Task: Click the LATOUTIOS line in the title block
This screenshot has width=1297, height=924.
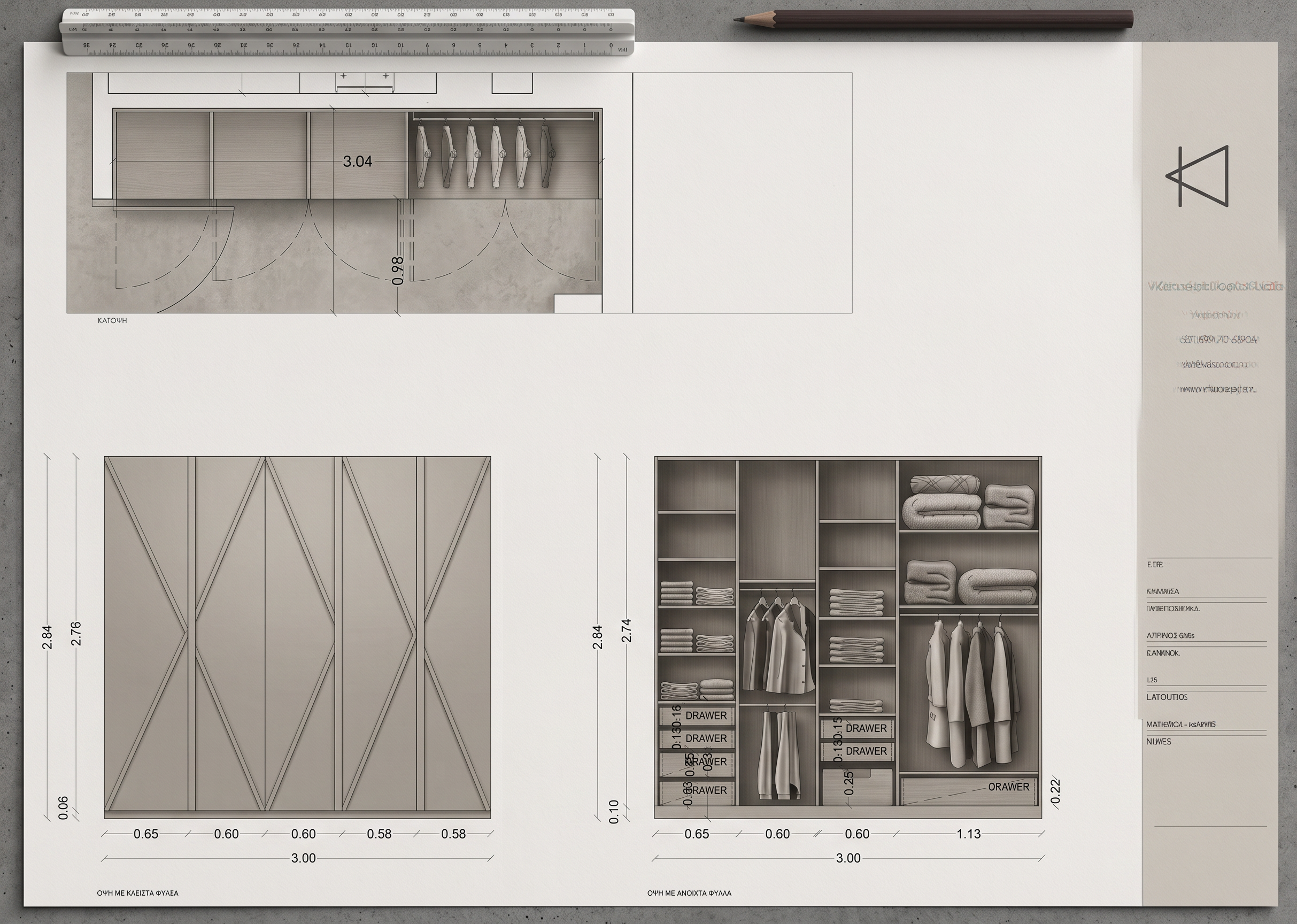Action: [1167, 697]
